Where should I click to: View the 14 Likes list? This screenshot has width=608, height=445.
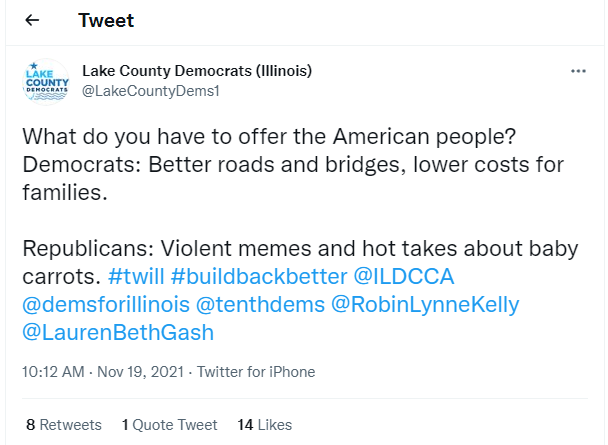click(265, 424)
